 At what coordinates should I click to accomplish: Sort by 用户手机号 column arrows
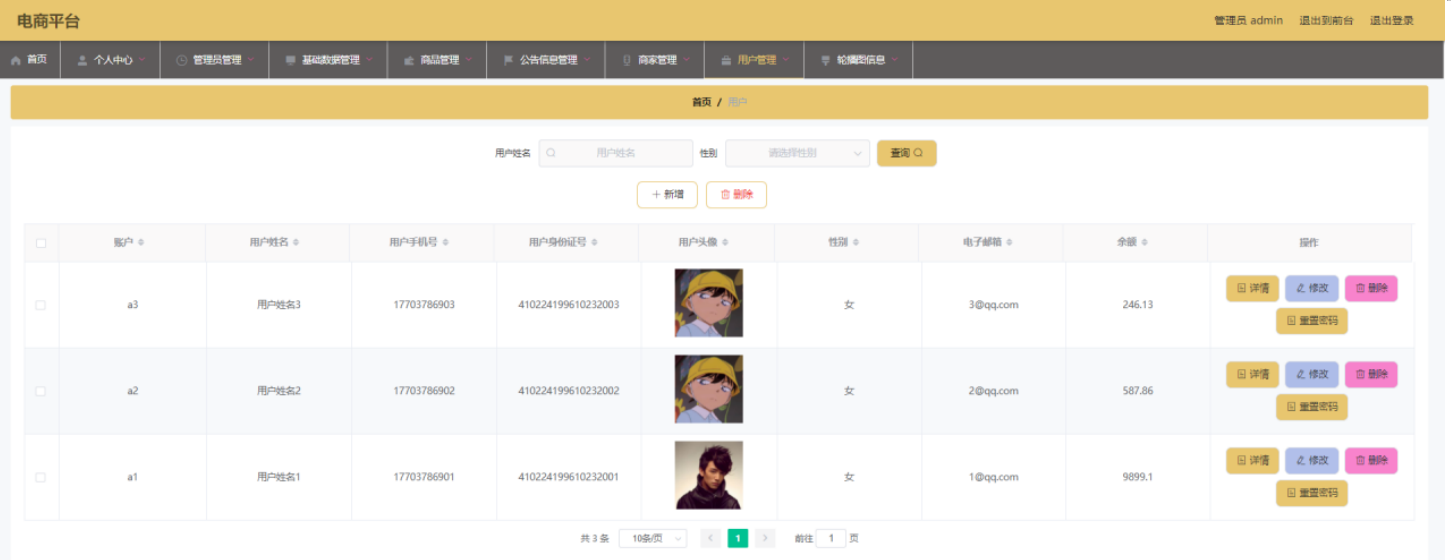coord(445,242)
